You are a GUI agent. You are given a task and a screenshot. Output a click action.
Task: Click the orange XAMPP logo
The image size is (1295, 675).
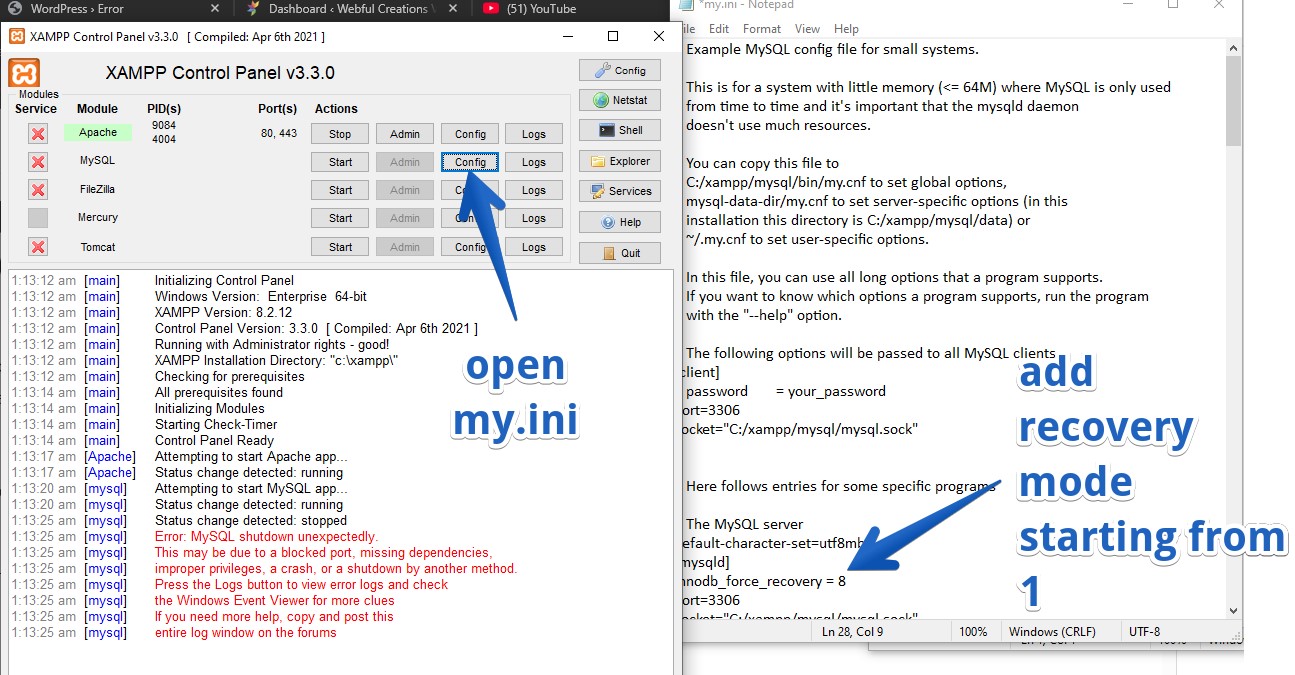24,73
